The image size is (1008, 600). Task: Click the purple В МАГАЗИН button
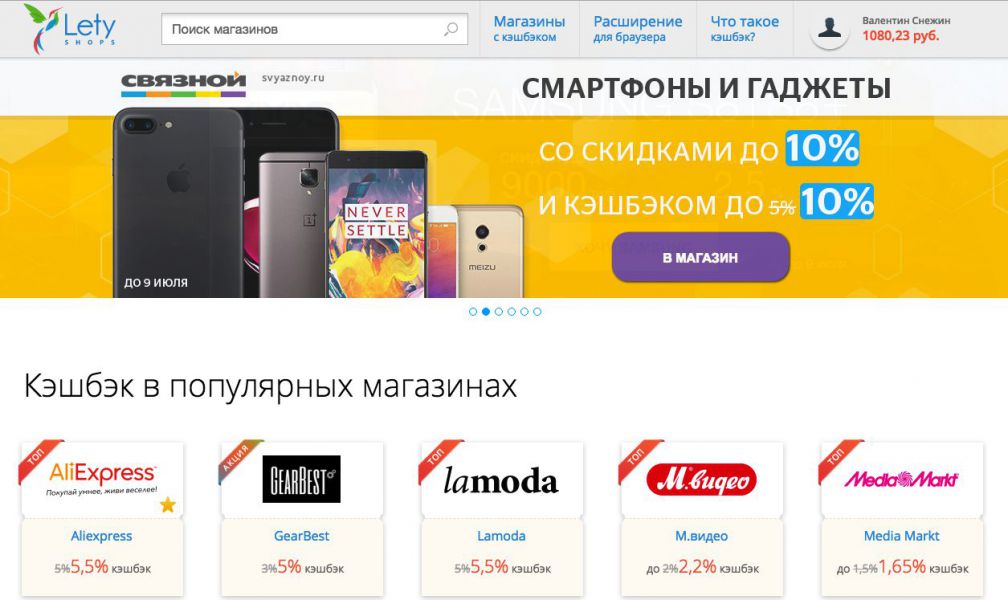point(700,257)
